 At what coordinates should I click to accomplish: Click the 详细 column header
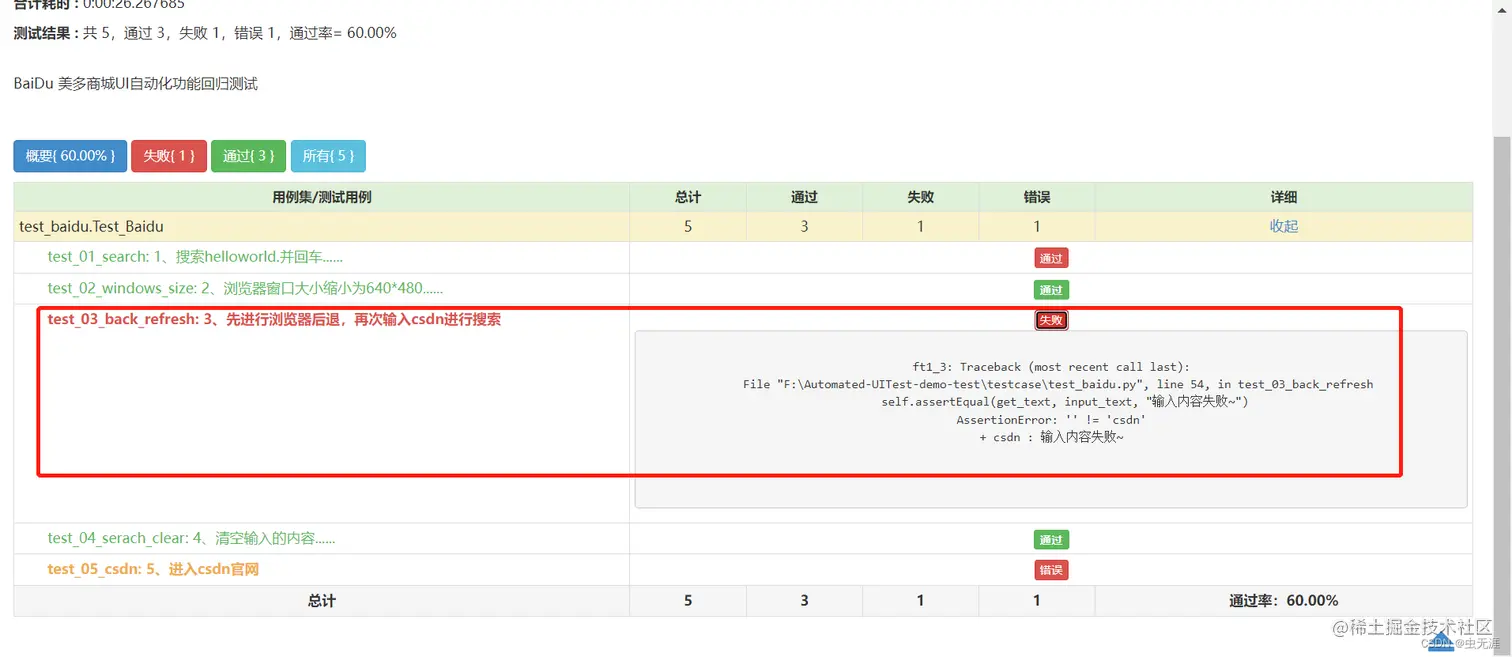1284,197
